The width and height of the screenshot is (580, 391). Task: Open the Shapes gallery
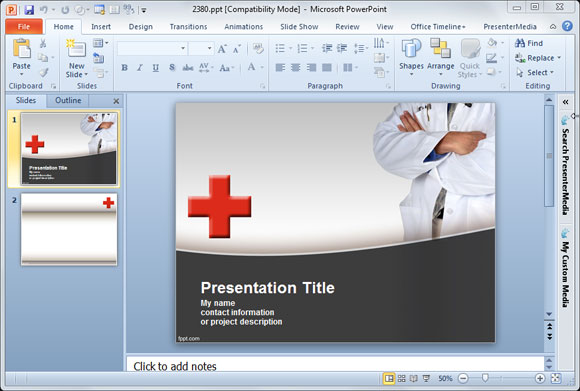click(411, 58)
